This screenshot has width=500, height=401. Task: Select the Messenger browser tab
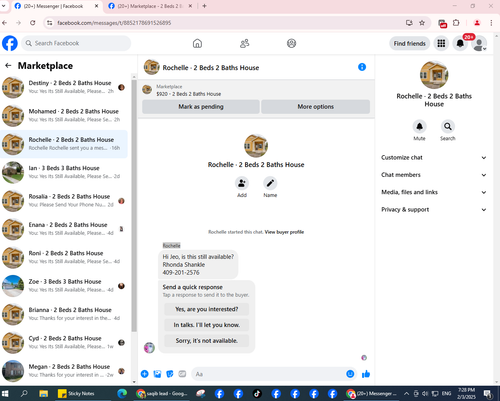[x=57, y=6]
